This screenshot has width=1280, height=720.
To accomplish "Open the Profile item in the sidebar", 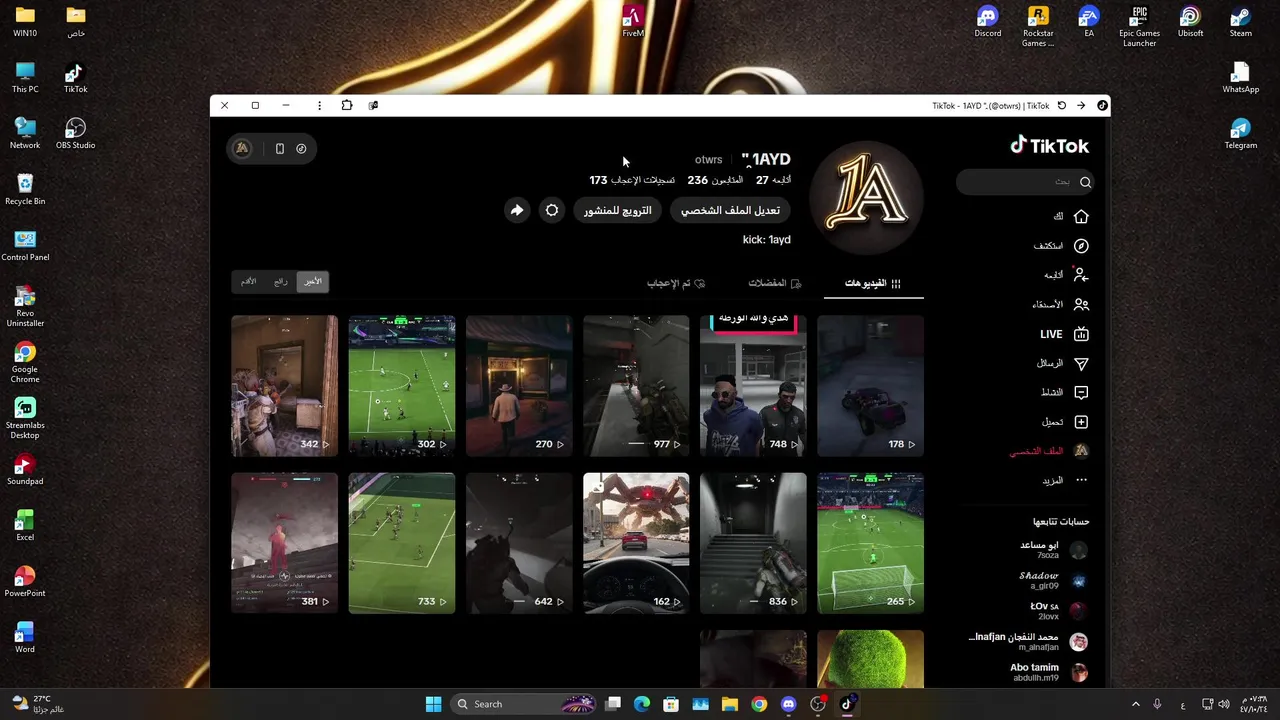I will click(1048, 451).
